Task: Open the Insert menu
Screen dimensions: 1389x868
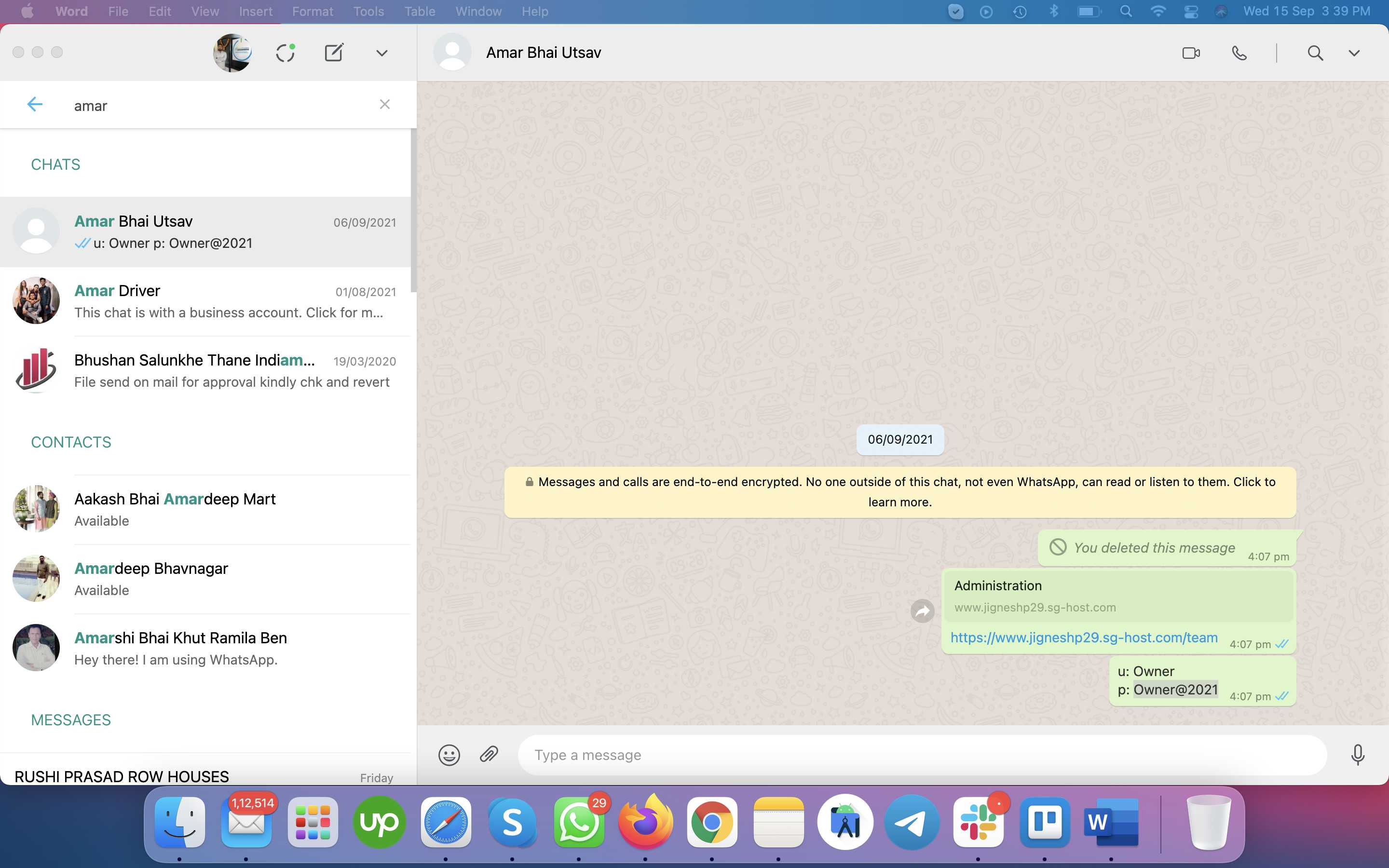Action: tap(256, 12)
